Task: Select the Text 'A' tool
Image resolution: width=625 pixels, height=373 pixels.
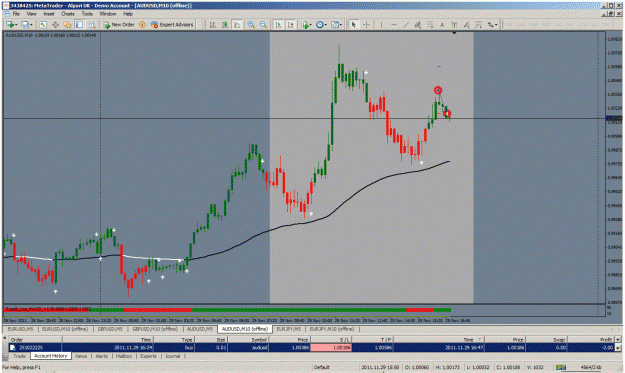Action: 442,25
